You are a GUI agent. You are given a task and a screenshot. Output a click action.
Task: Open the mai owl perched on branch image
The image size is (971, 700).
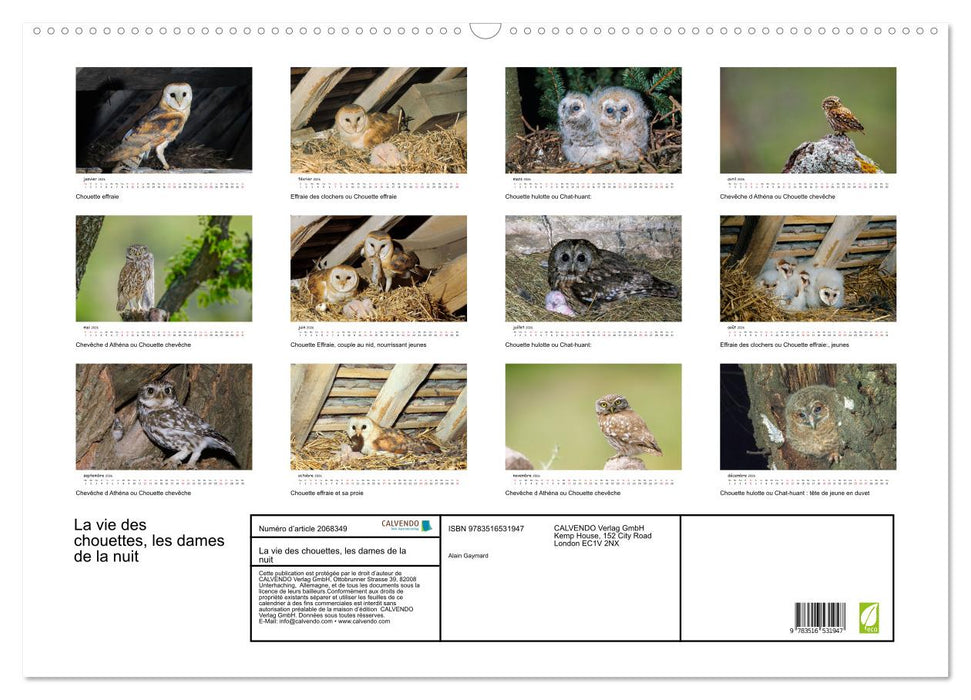click(x=164, y=268)
